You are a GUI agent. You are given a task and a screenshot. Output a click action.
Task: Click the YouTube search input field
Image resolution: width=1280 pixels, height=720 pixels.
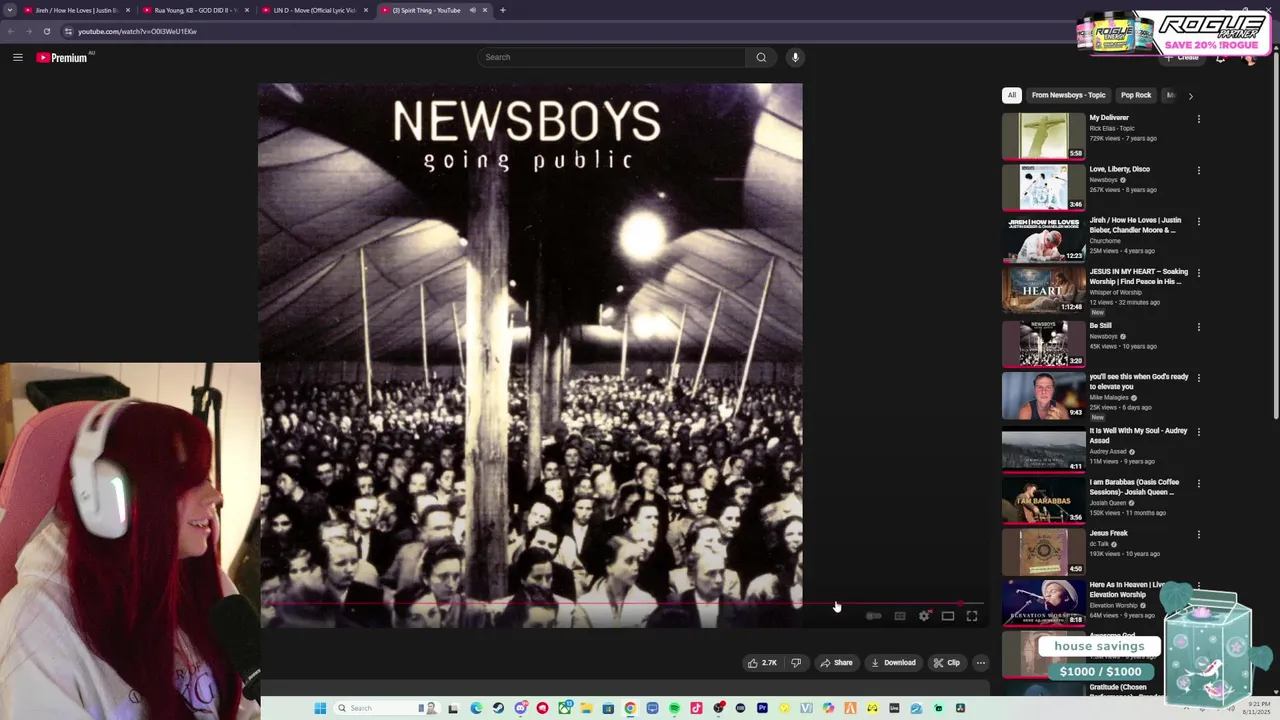(612, 57)
